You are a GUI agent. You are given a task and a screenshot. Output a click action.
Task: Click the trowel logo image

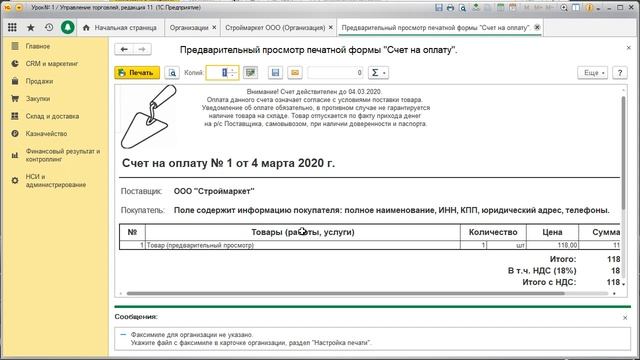click(149, 117)
